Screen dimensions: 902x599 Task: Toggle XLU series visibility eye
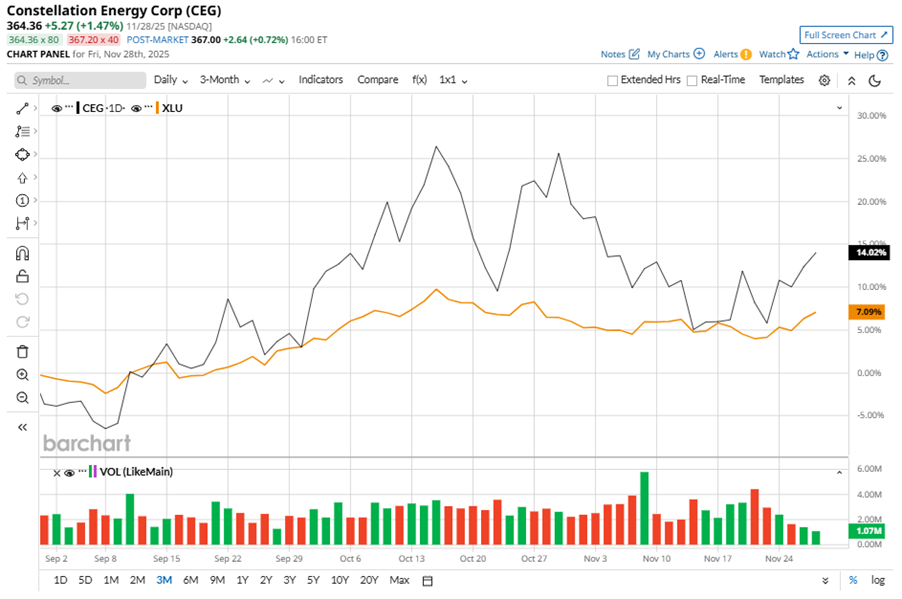[x=136, y=108]
